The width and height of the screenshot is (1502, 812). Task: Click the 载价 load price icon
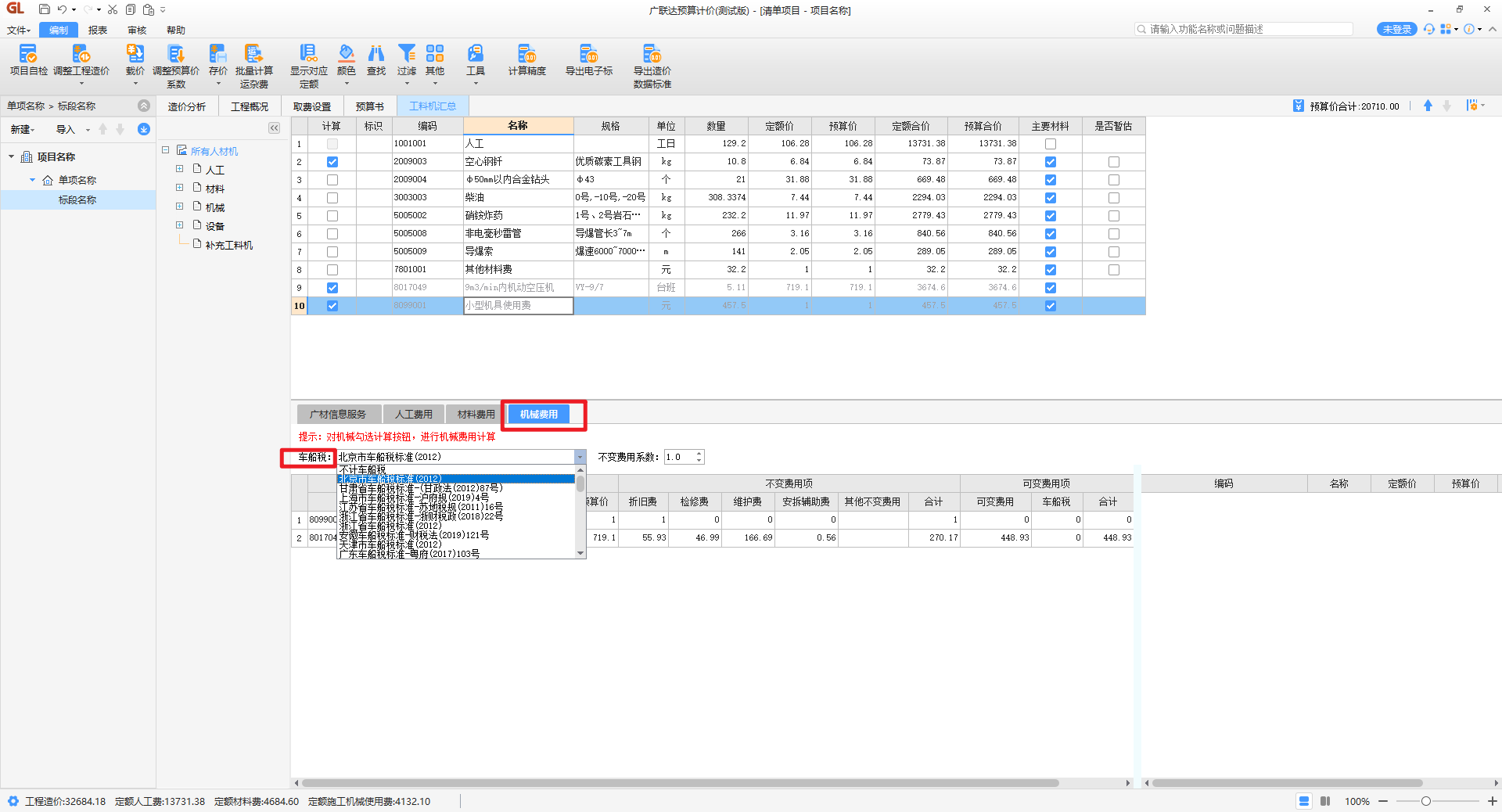tap(135, 53)
